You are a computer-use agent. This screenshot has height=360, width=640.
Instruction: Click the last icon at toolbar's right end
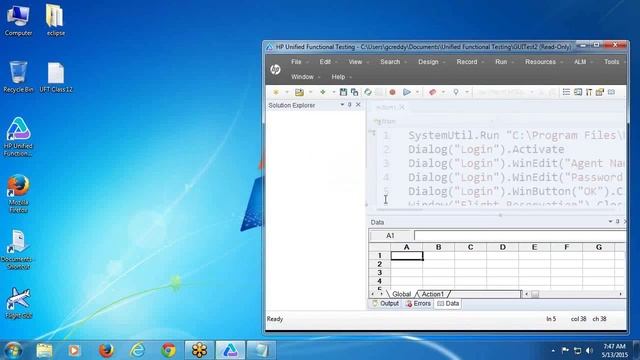(x=611, y=92)
